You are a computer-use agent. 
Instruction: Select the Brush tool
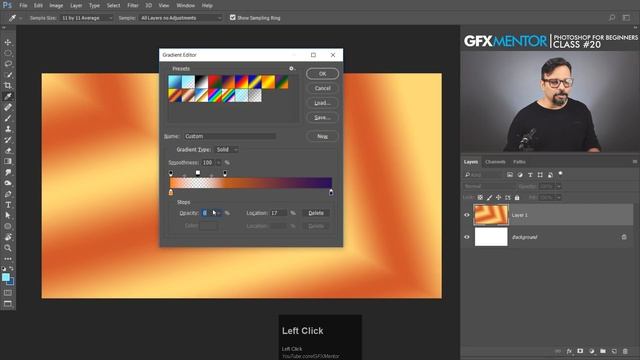coord(8,118)
